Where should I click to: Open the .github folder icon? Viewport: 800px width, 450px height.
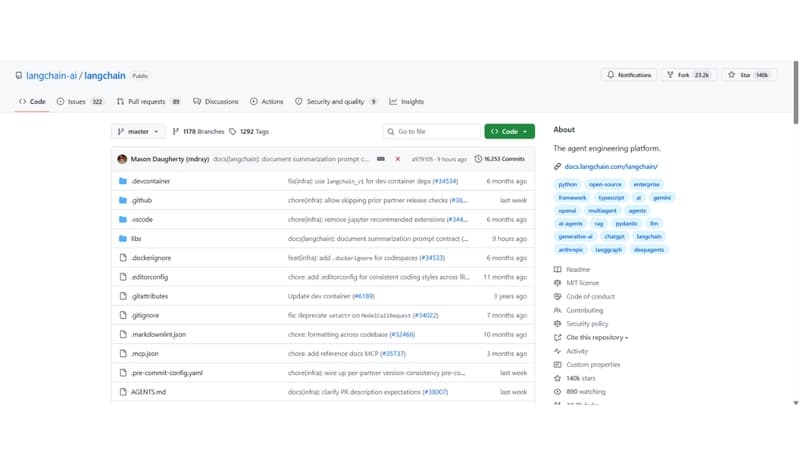(x=122, y=201)
